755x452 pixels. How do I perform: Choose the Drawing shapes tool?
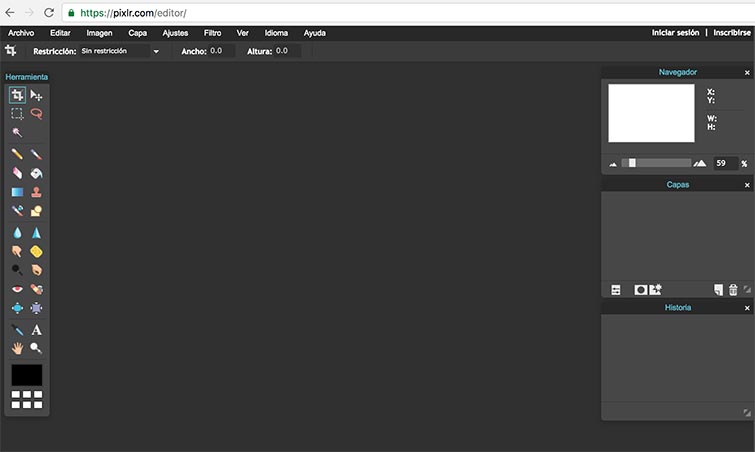click(x=36, y=211)
